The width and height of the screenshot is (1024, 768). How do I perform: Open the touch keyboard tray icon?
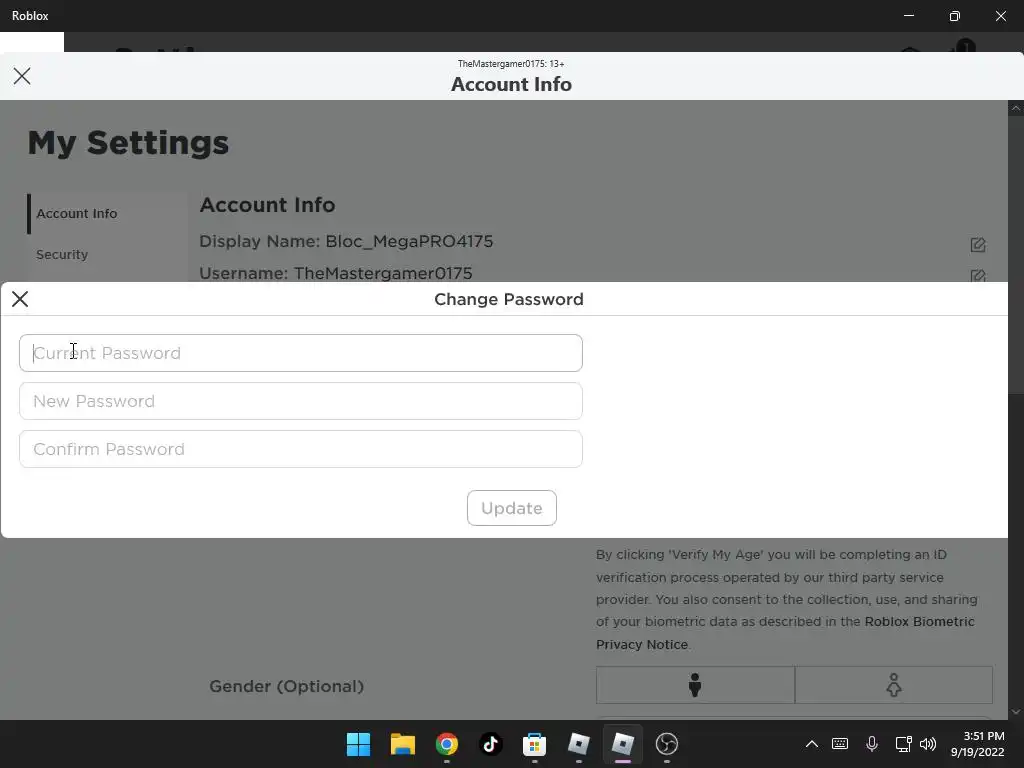(x=840, y=744)
